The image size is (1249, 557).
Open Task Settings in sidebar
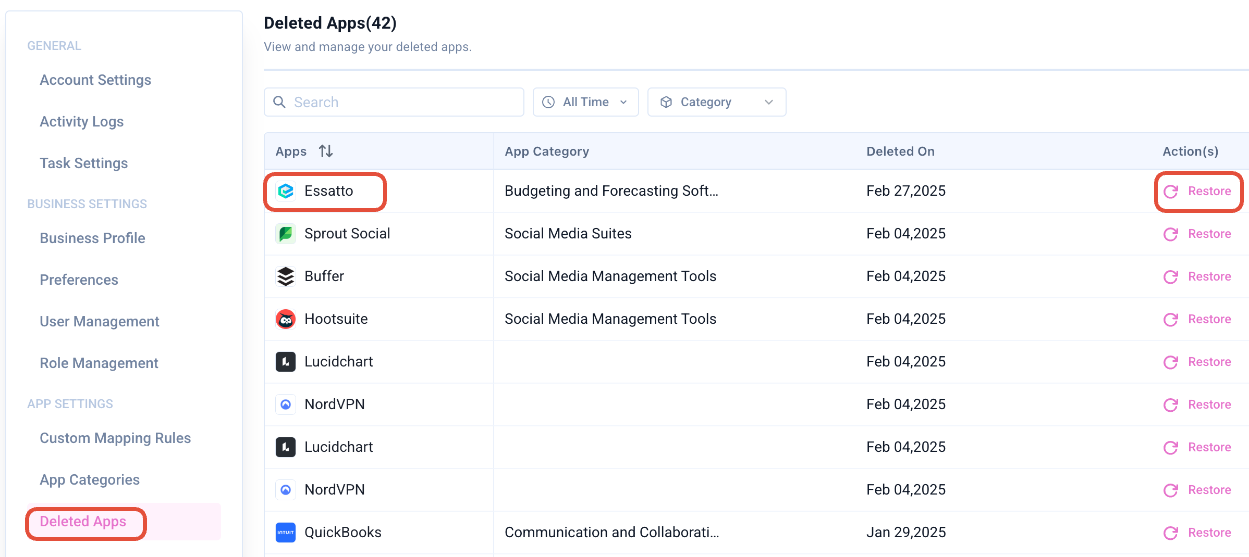84,163
